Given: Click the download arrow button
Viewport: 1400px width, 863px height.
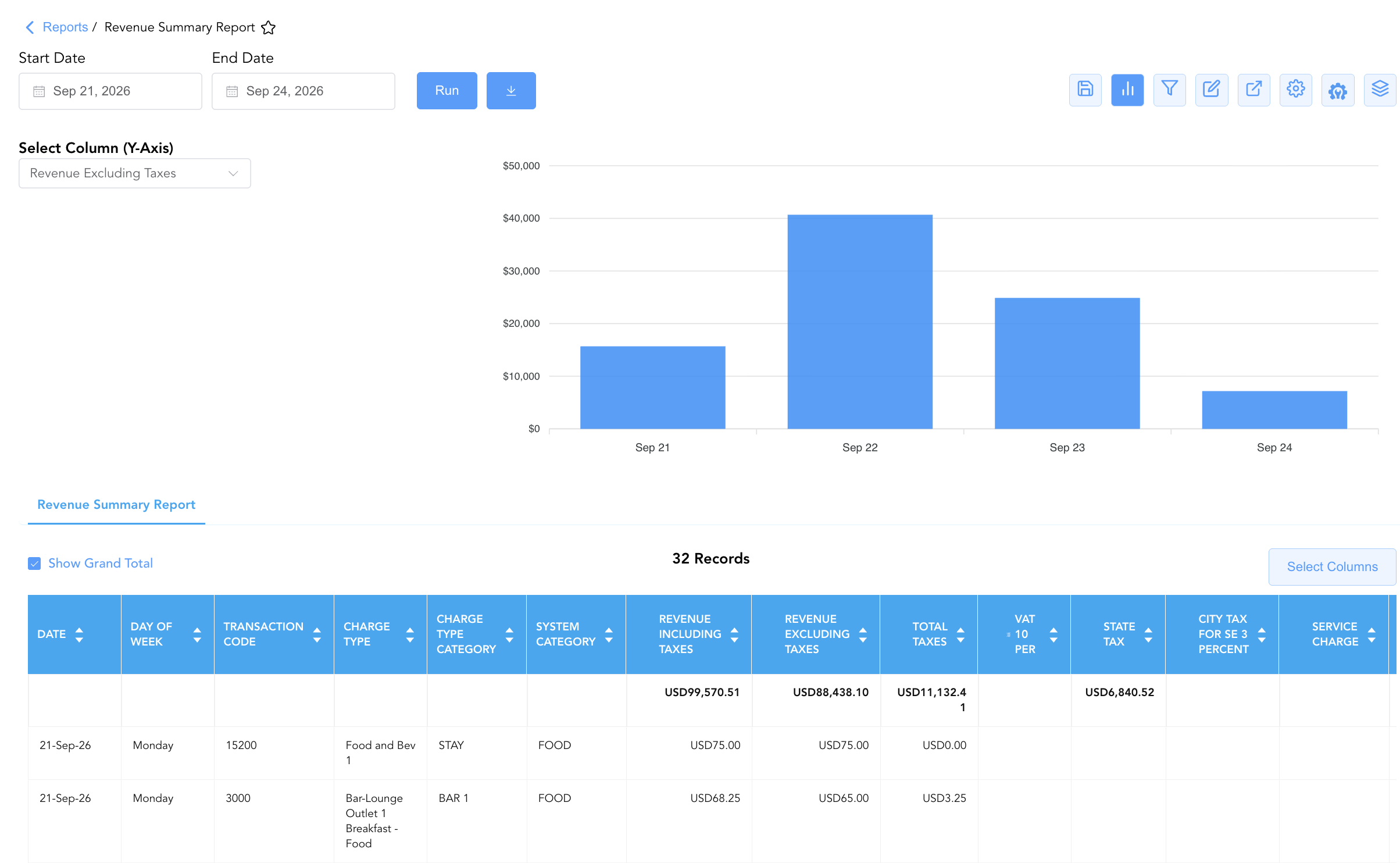Looking at the screenshot, I should click(x=511, y=91).
